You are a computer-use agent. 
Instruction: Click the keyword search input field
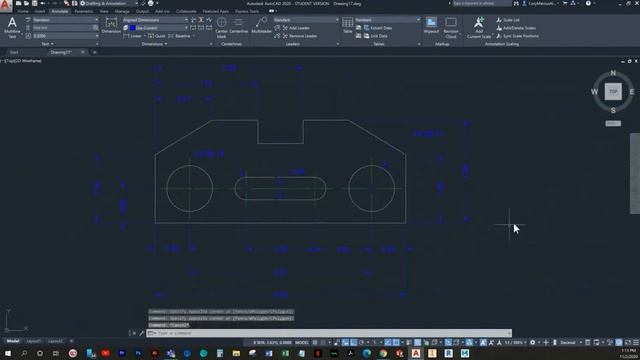(x=482, y=3)
